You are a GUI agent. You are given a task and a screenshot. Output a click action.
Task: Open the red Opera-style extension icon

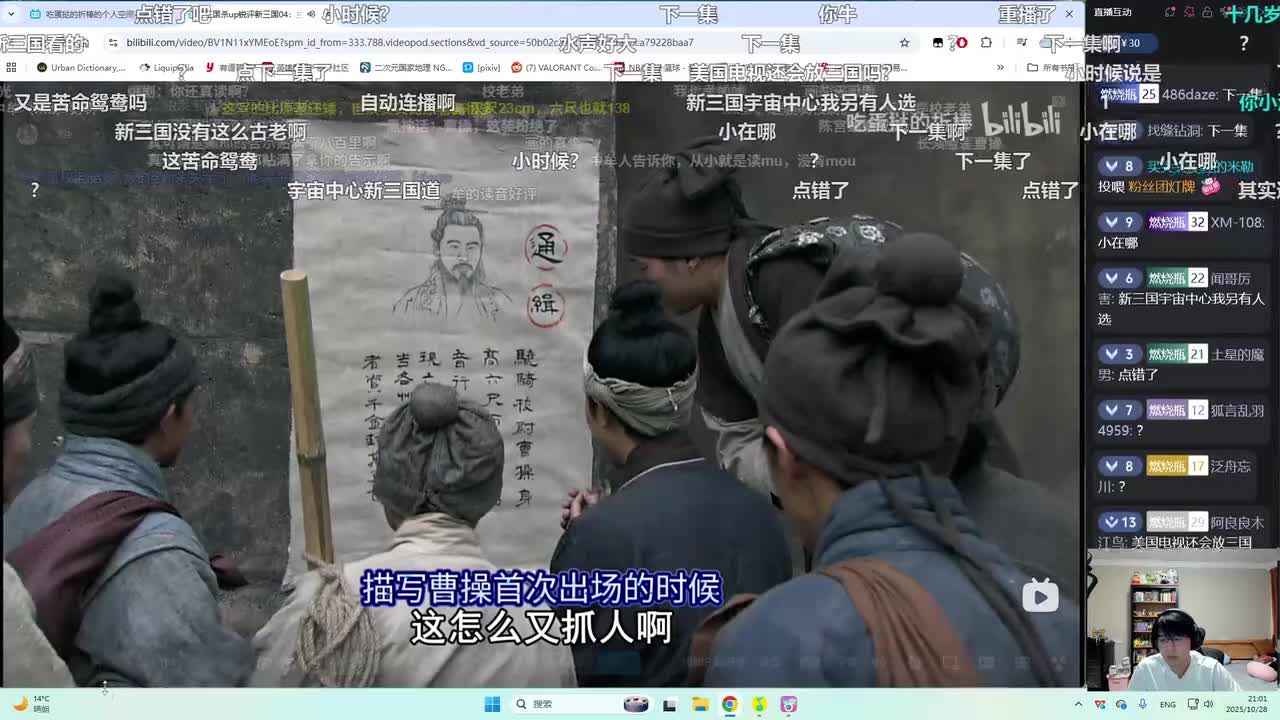click(961, 43)
